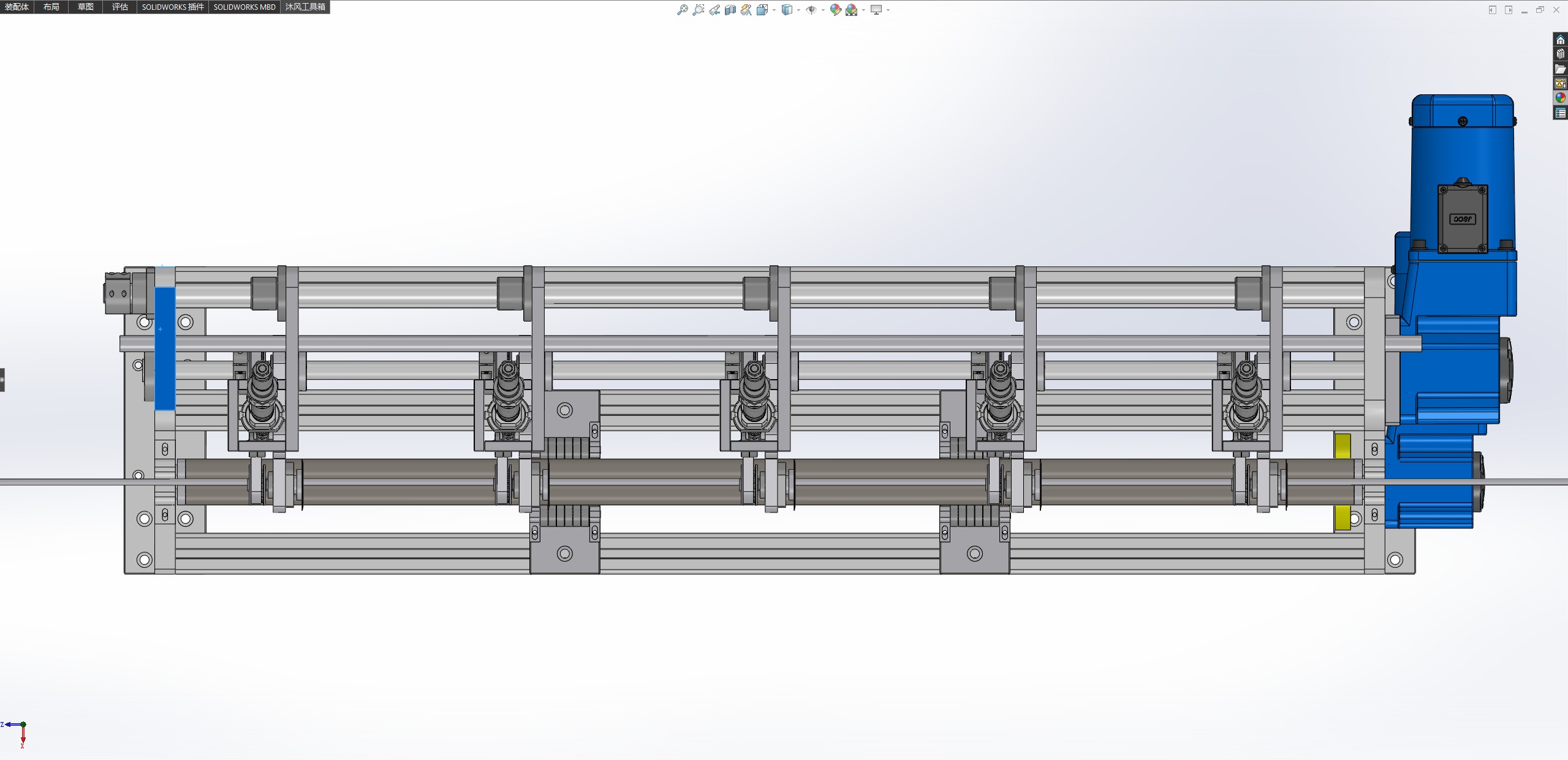The width and height of the screenshot is (1568, 760).
Task: Open the Dynamic Annotation Views tool
Action: [x=746, y=10]
